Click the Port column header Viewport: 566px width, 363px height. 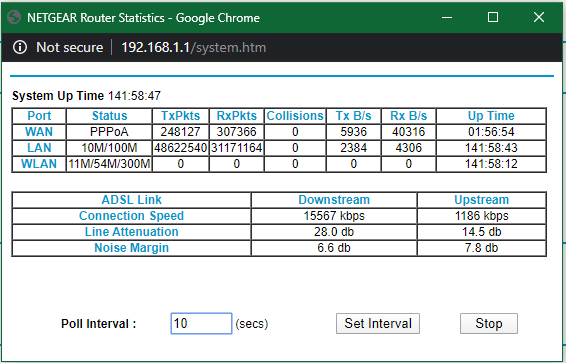click(x=39, y=116)
